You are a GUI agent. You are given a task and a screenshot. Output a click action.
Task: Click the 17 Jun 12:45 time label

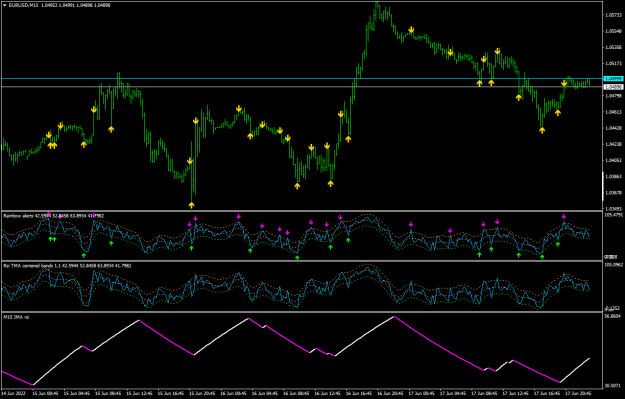(x=516, y=393)
